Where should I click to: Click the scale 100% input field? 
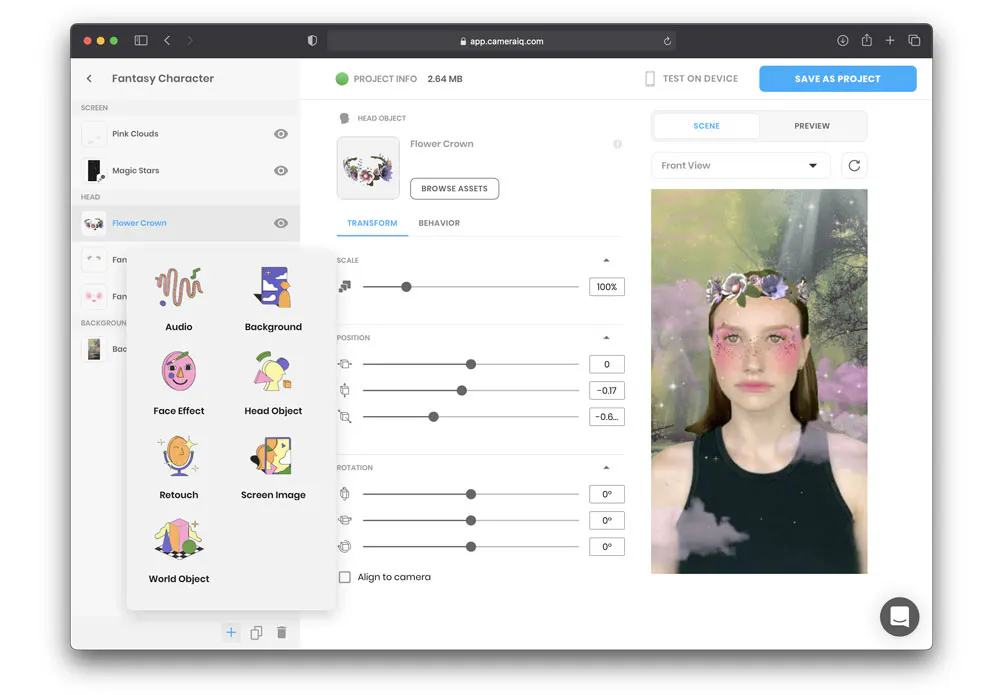[606, 287]
